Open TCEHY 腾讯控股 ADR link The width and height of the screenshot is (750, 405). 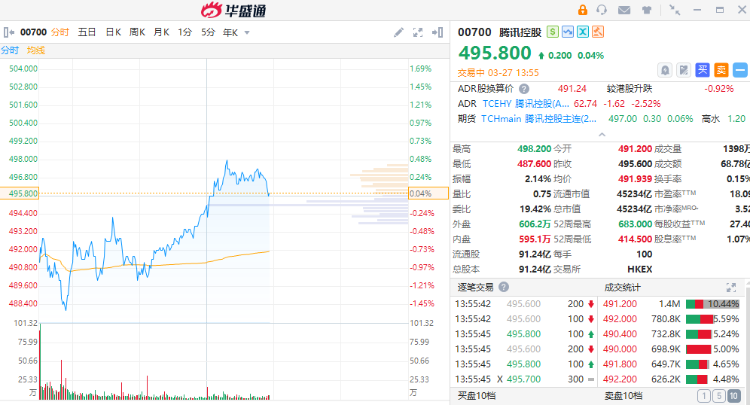[526, 104]
